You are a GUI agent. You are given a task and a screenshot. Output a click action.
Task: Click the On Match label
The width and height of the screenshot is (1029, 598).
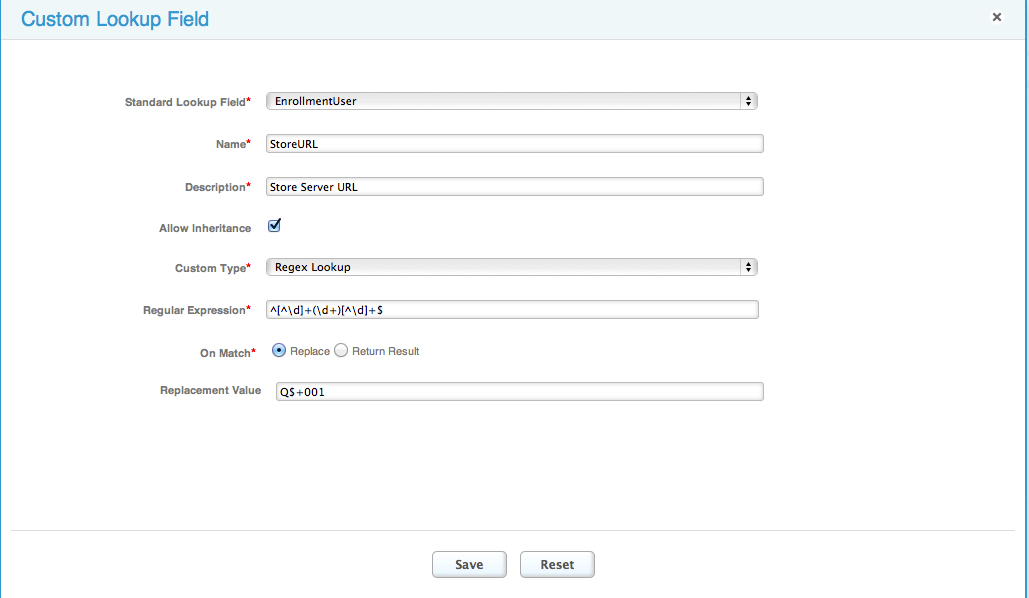228,353
